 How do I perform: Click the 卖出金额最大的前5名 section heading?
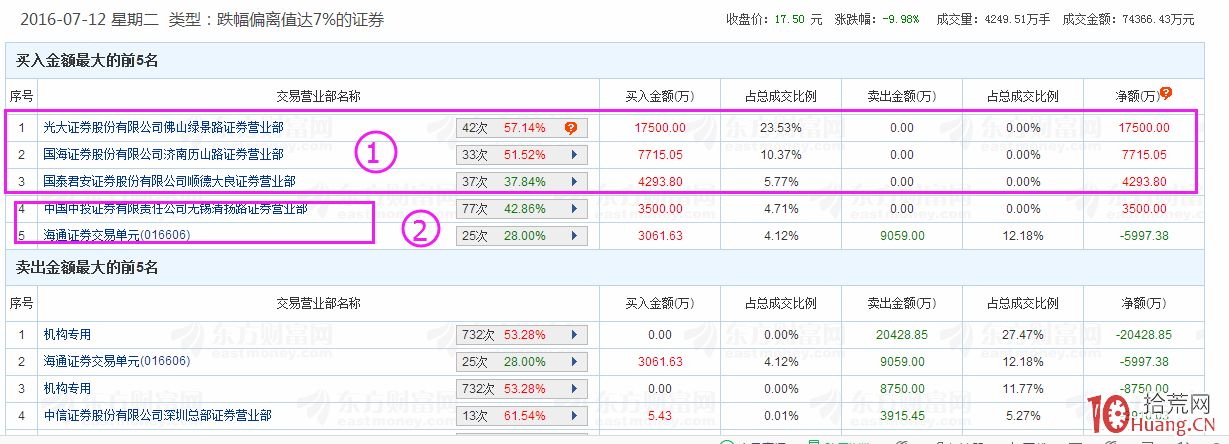87,268
